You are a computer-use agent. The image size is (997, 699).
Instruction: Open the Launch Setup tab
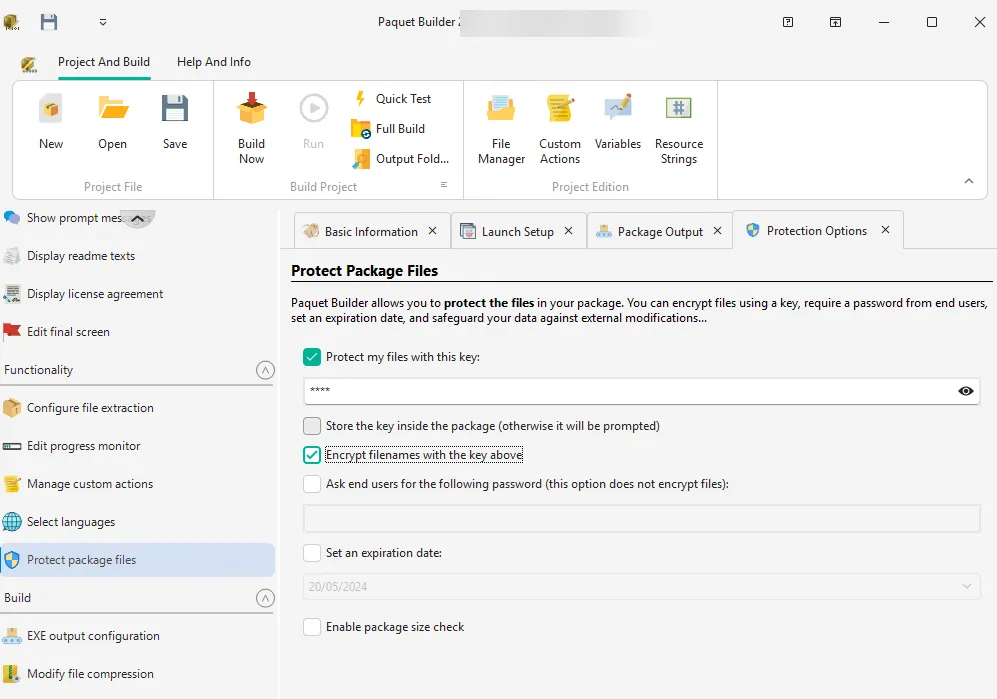pos(516,230)
